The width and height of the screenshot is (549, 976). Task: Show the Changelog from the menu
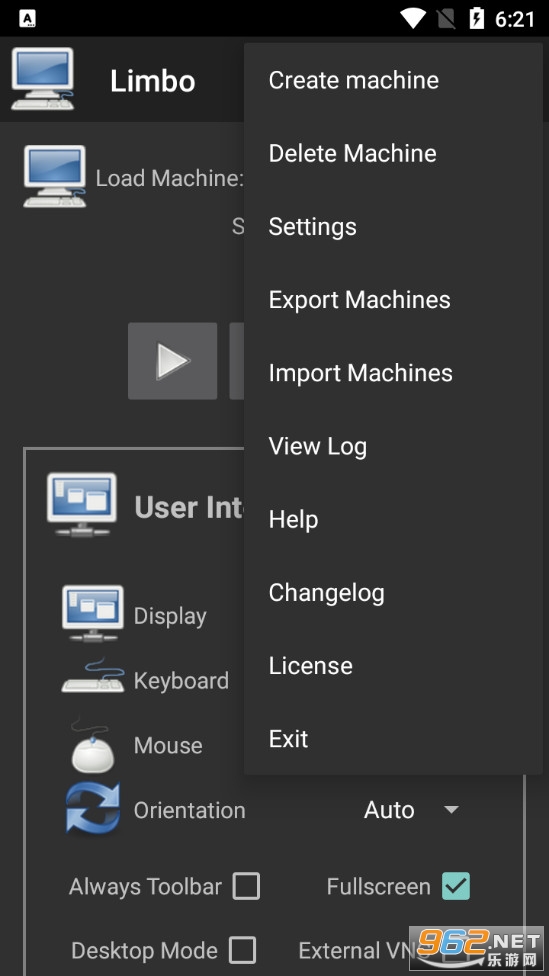pos(393,593)
